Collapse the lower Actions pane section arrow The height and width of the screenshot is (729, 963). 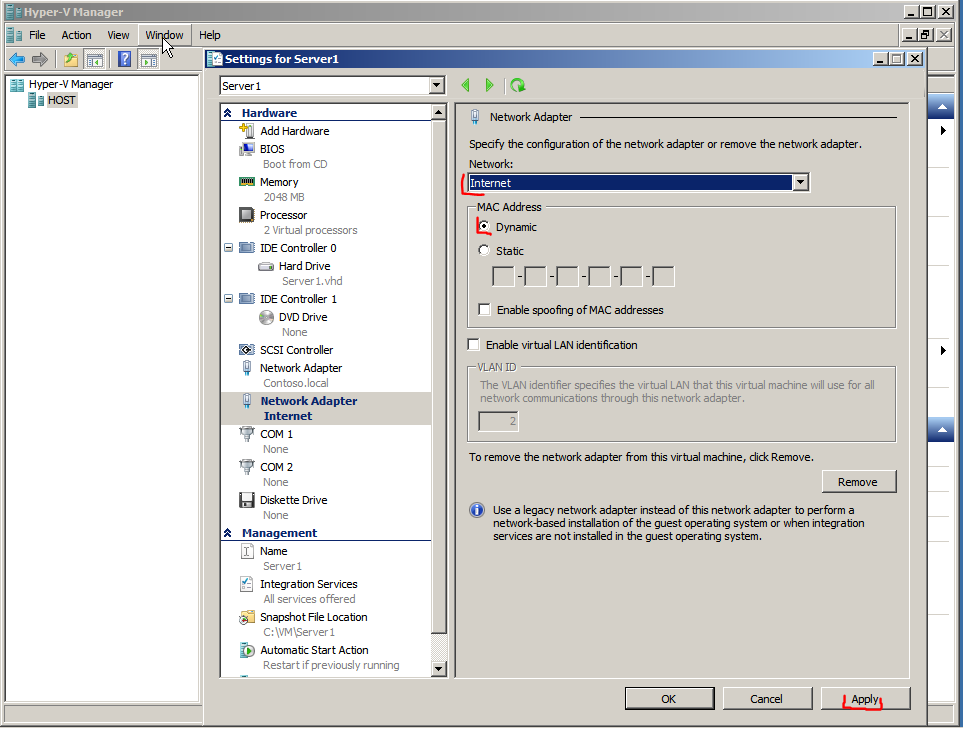coord(942,429)
